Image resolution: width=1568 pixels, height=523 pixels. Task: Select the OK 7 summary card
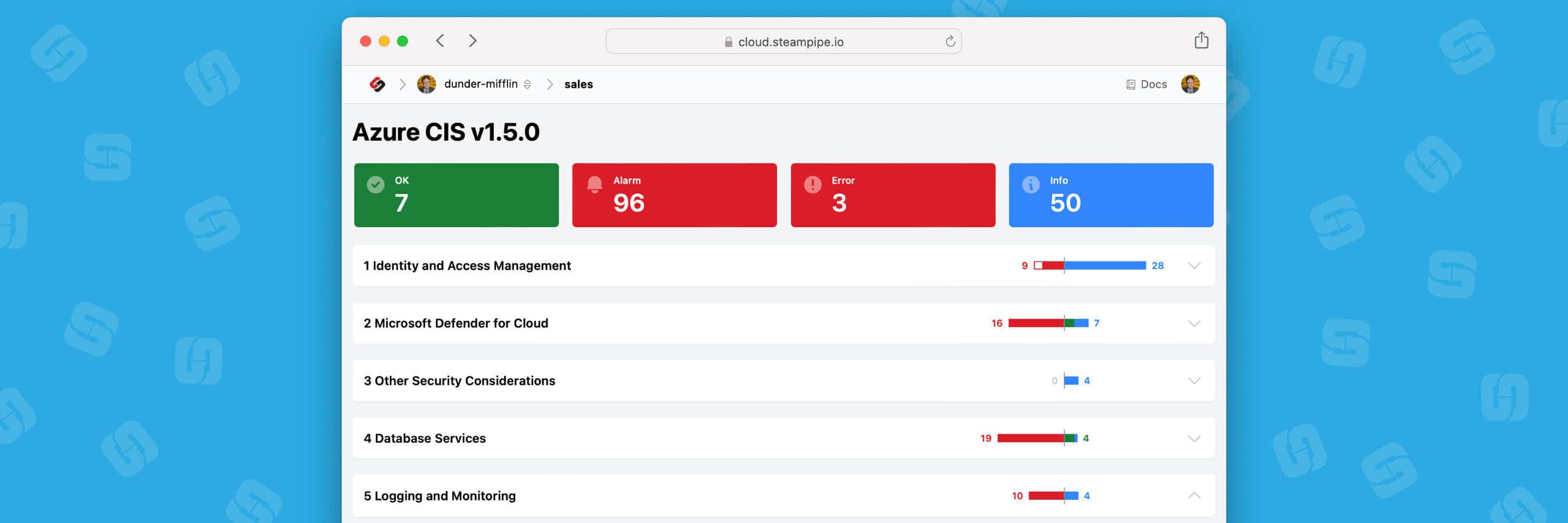point(456,195)
